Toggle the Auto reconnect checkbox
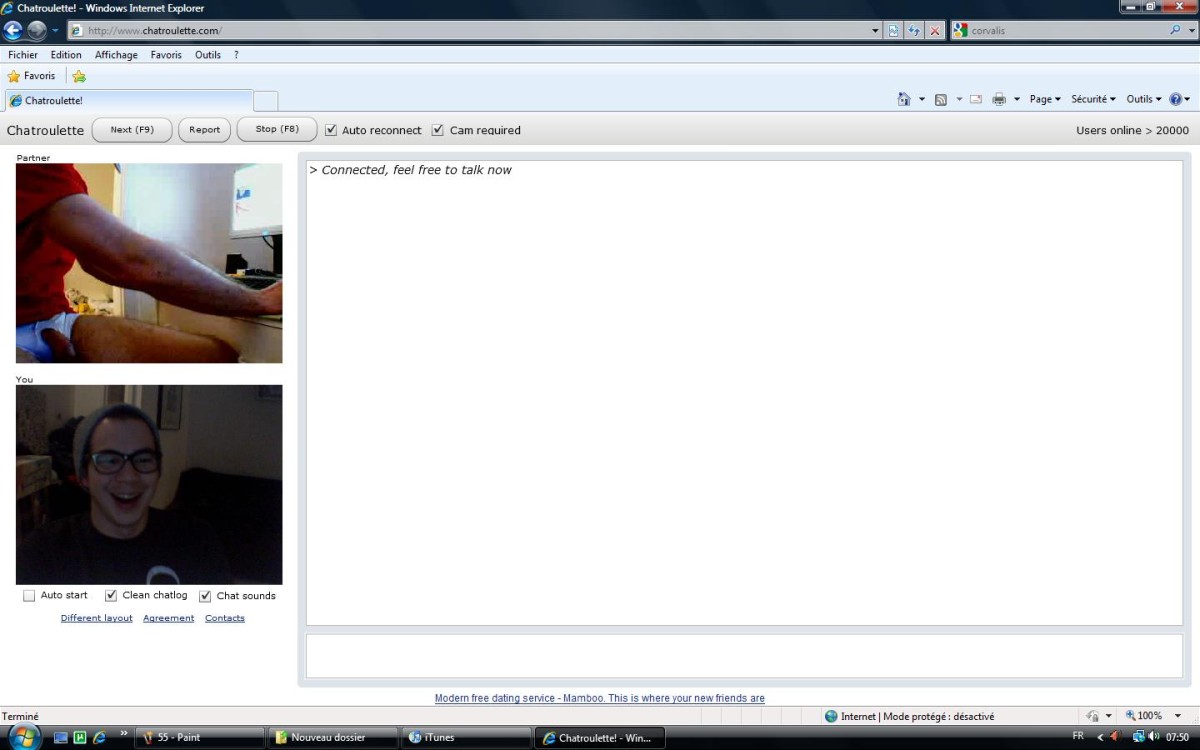Image resolution: width=1200 pixels, height=750 pixels. pyautogui.click(x=331, y=130)
